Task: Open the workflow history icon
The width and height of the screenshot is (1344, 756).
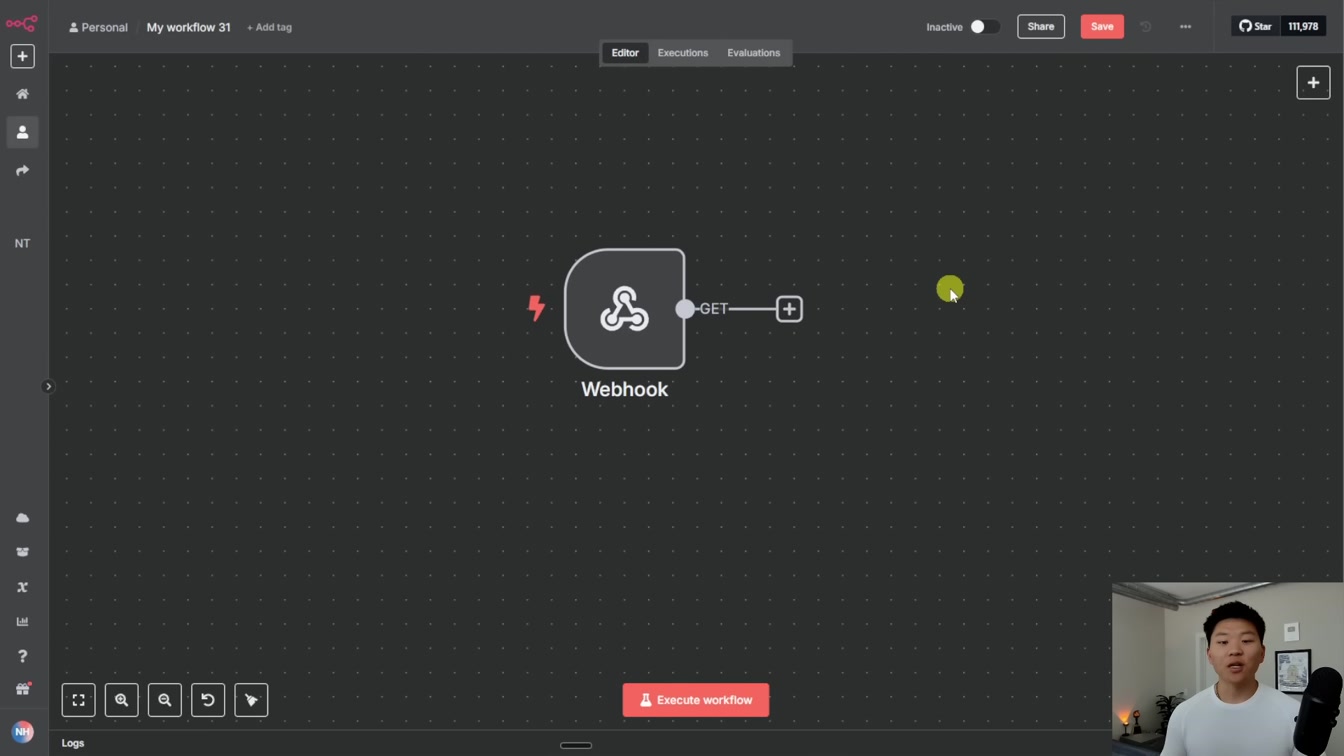Action: 1146,27
